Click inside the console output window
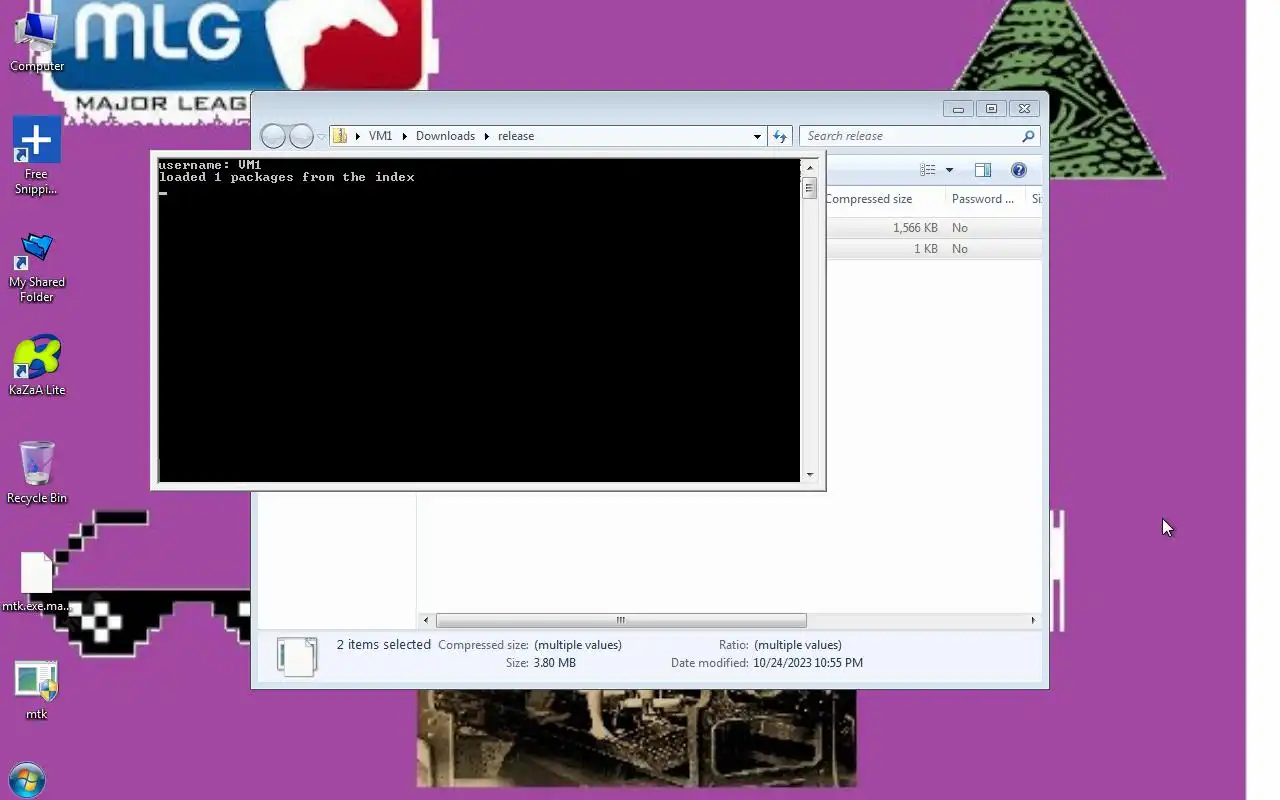Image resolution: width=1280 pixels, height=800 pixels. 479,320
